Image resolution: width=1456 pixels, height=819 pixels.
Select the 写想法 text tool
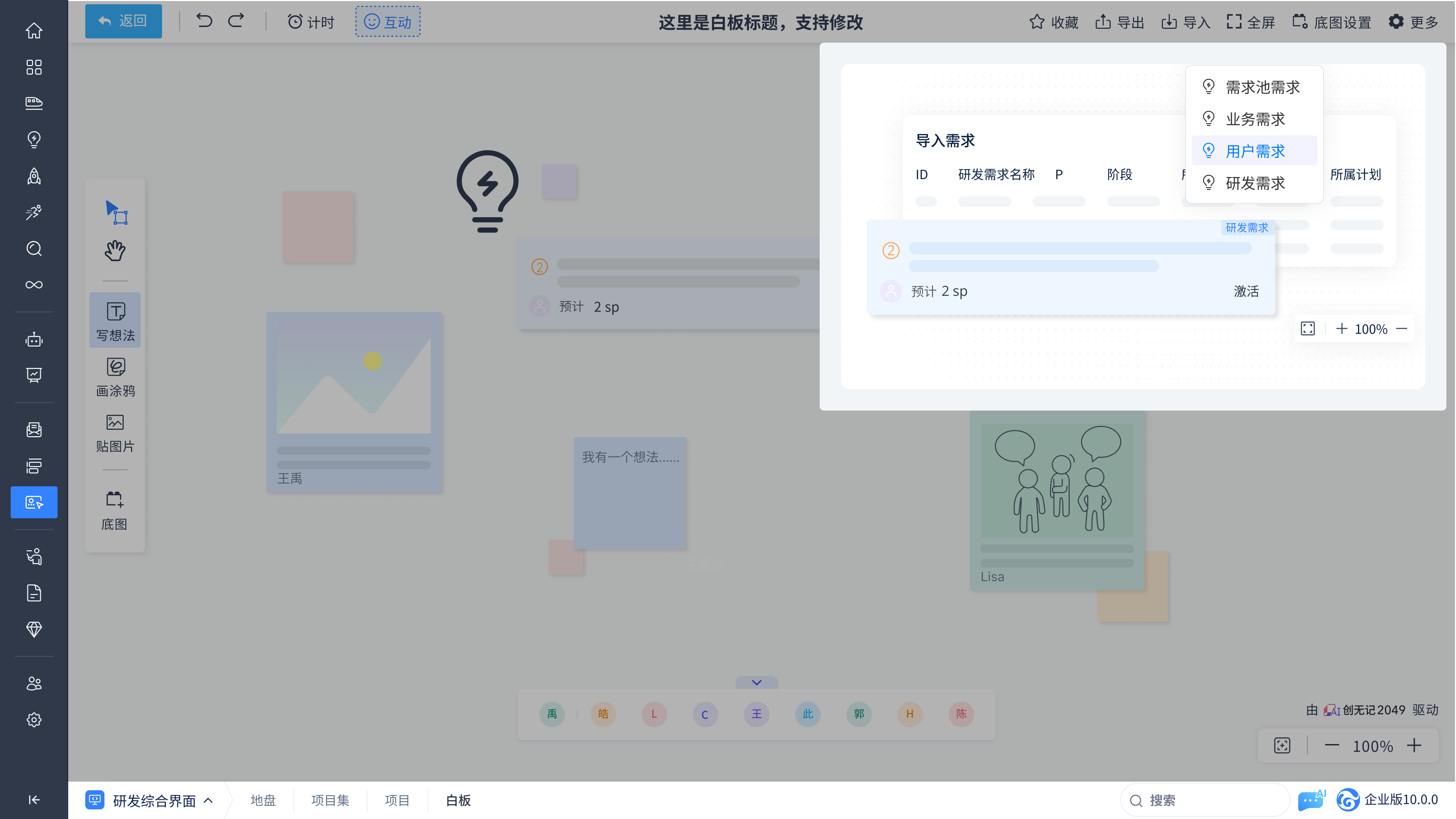(115, 320)
